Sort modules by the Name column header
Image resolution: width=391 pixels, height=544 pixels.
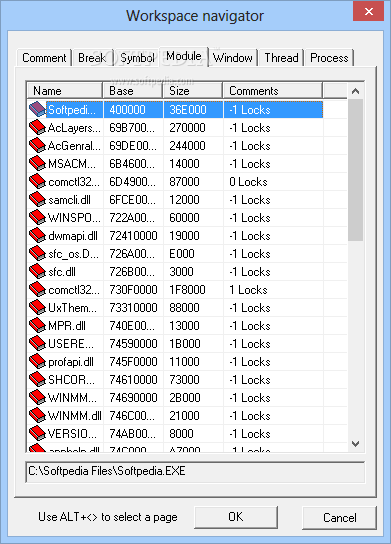pyautogui.click(x=65, y=91)
